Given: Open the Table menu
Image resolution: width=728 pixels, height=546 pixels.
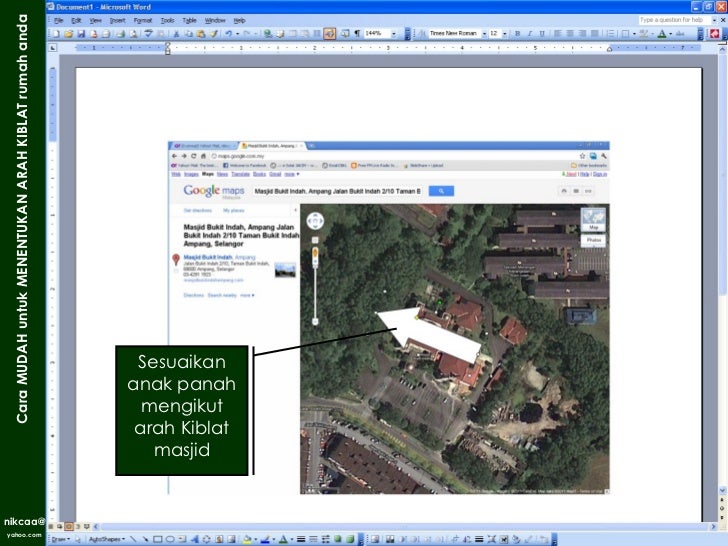Looking at the screenshot, I should click(189, 20).
